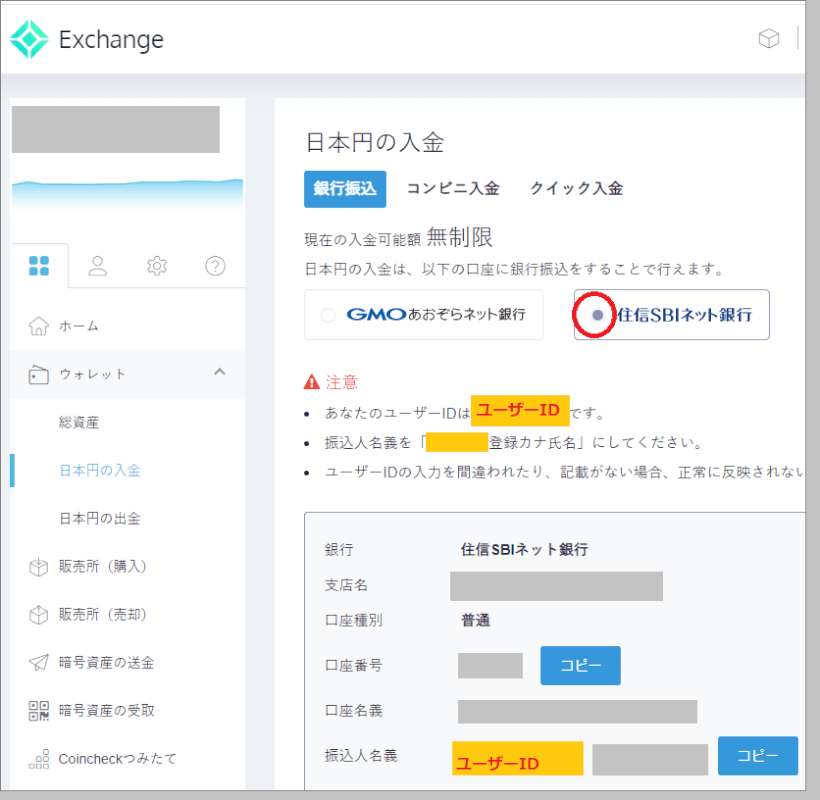Screen dimensions: 820x800
Task: Click the wallet icon beside ウォレット
Action: pyautogui.click(x=39, y=374)
